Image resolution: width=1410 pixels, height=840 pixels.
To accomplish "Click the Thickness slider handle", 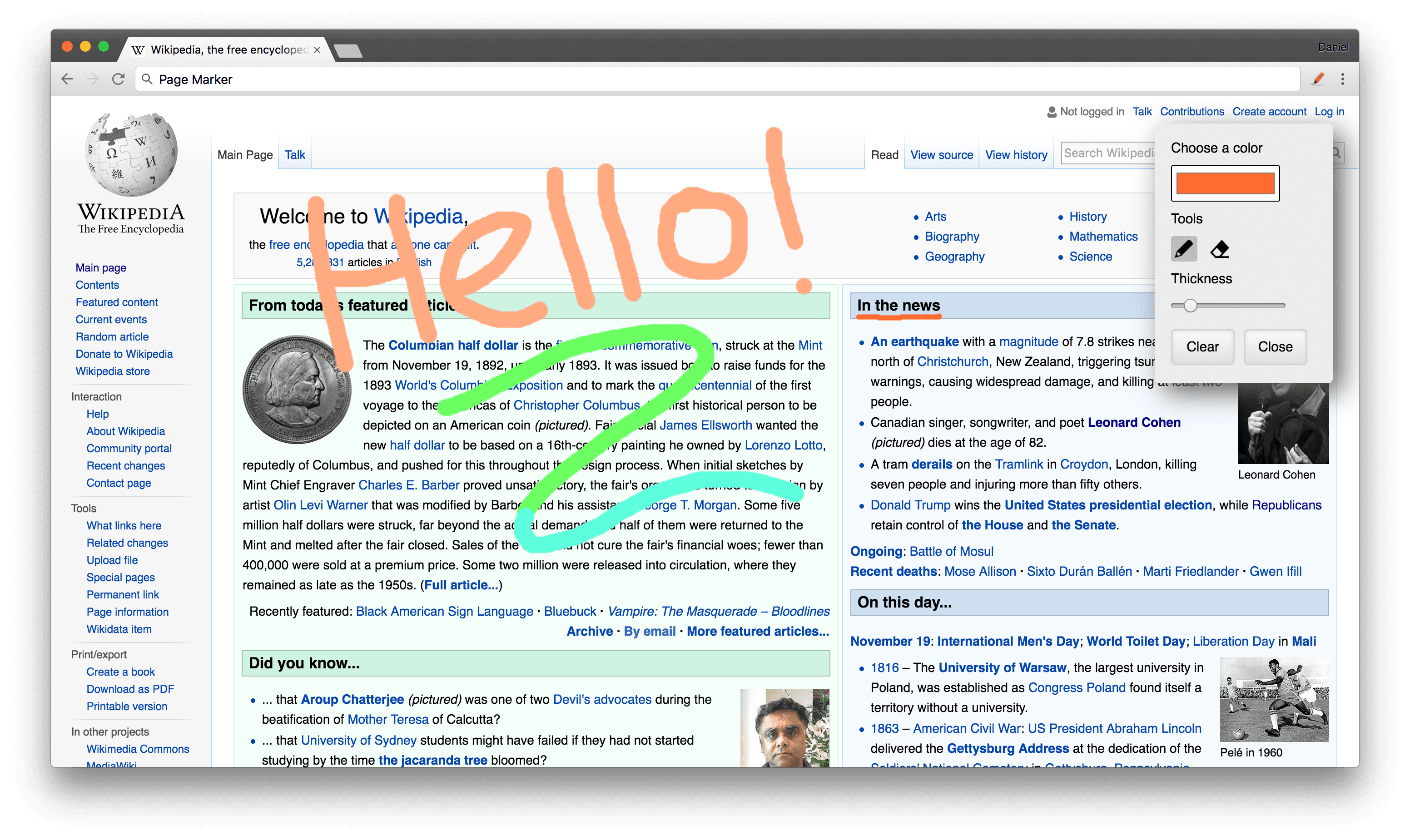I will pos(1190,306).
